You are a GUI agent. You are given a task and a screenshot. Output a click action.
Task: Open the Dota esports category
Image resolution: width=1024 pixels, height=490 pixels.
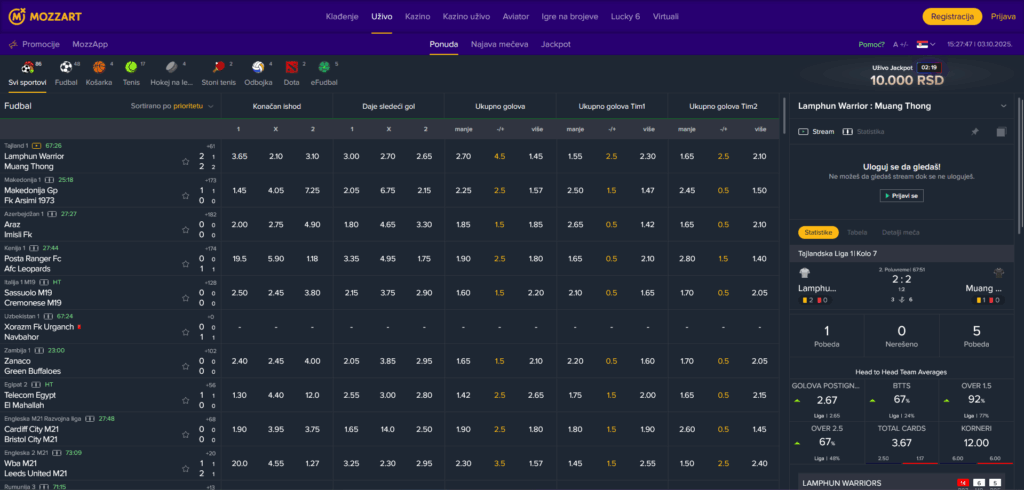pyautogui.click(x=291, y=69)
